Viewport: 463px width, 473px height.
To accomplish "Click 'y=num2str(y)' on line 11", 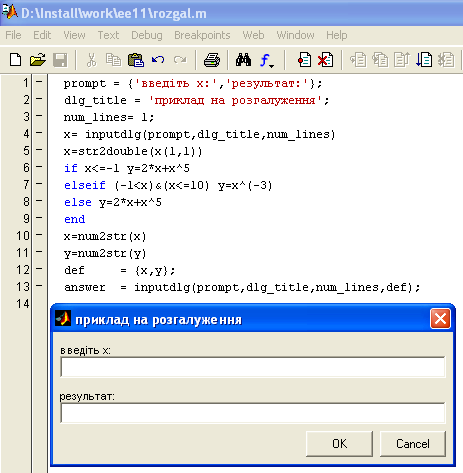I will point(105,254).
